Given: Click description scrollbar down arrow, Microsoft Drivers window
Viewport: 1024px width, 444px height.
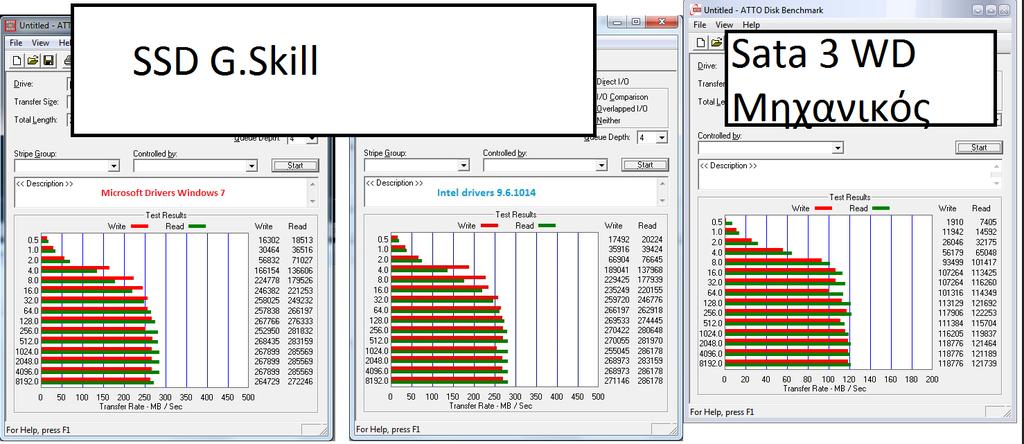Looking at the screenshot, I should coord(312,202).
